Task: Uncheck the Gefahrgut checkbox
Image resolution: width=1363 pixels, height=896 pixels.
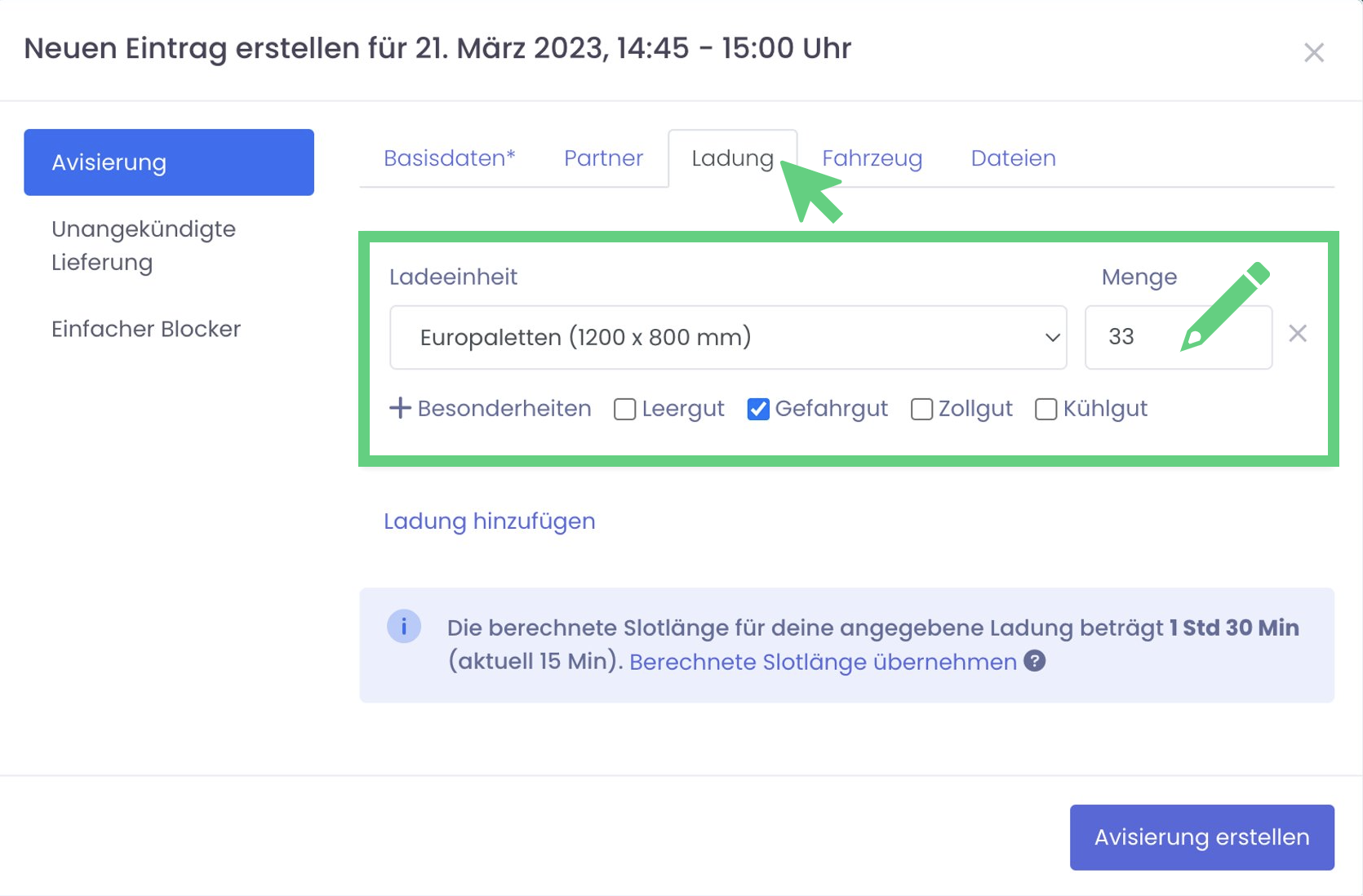Action: 758,409
